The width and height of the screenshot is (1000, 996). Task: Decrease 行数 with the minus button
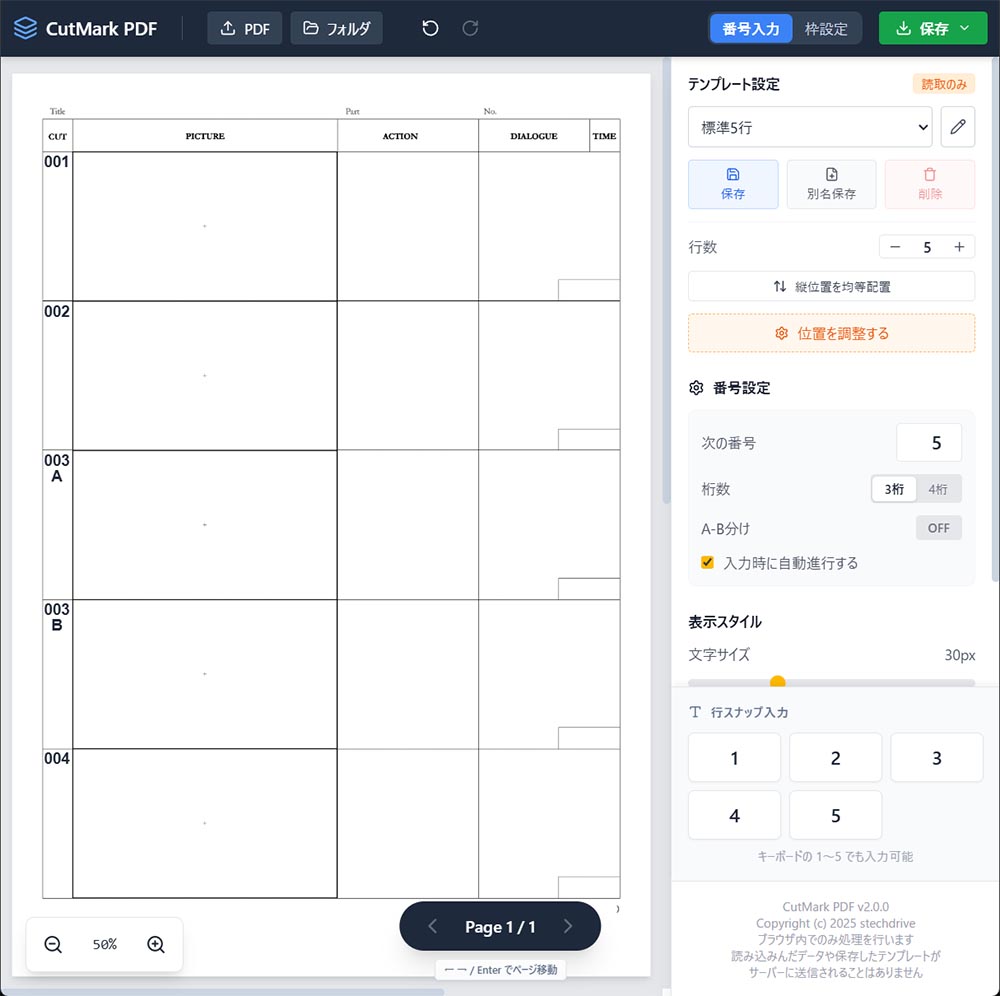[895, 247]
